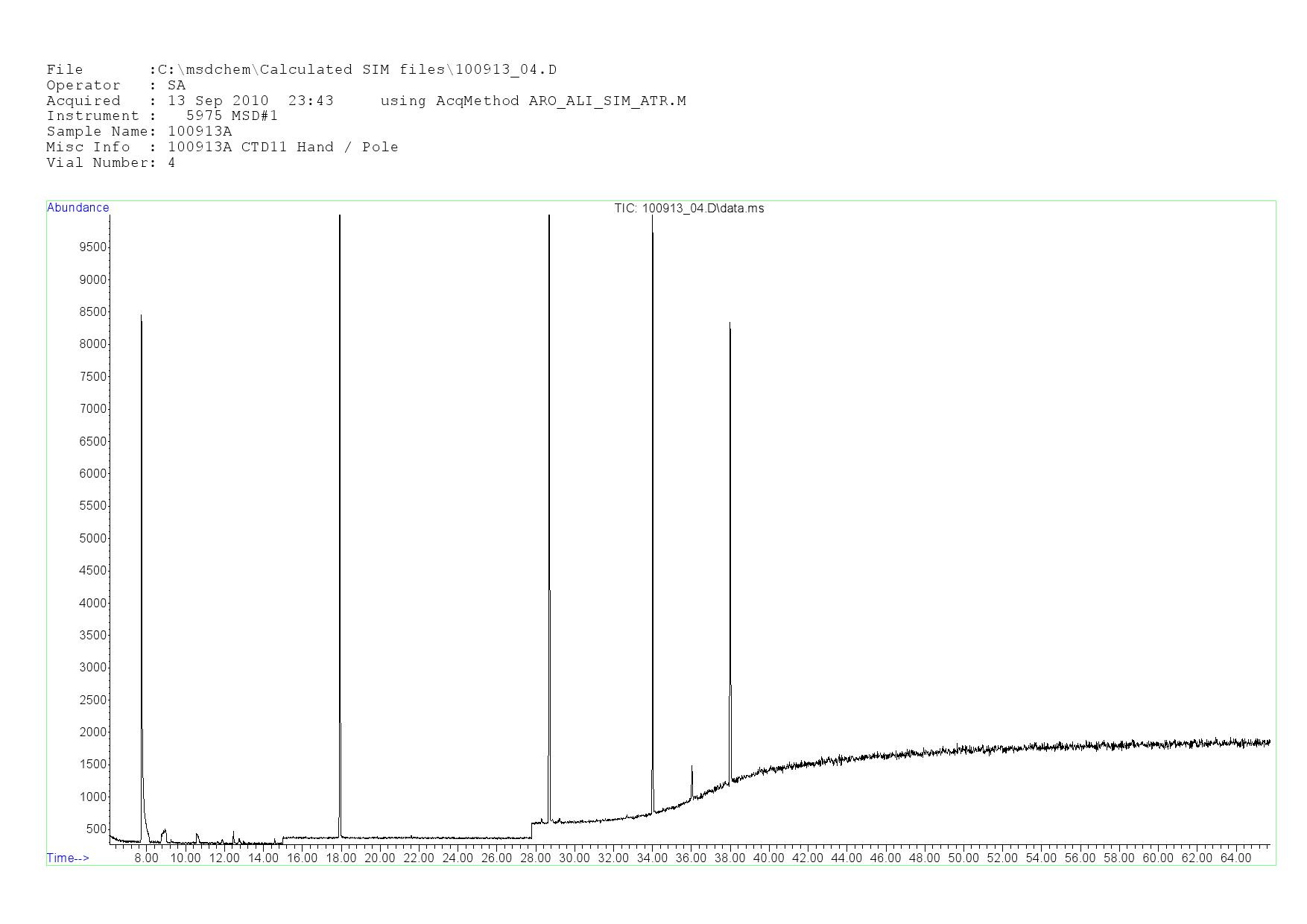Screen dimensions: 1307x924
Task: Click the 9500 abundance axis value
Action: pos(93,247)
